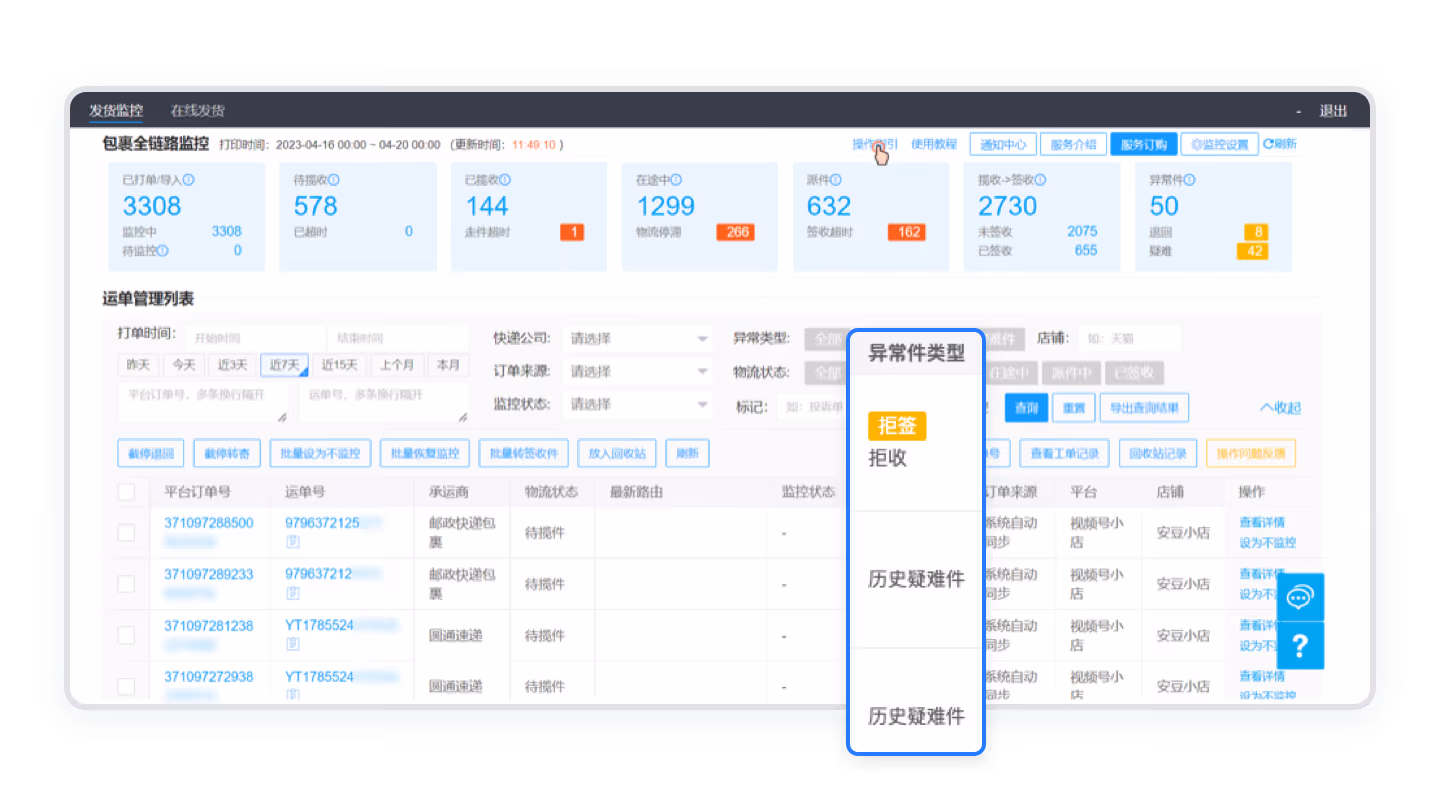Open the chat support bubble icon

coord(1299,598)
